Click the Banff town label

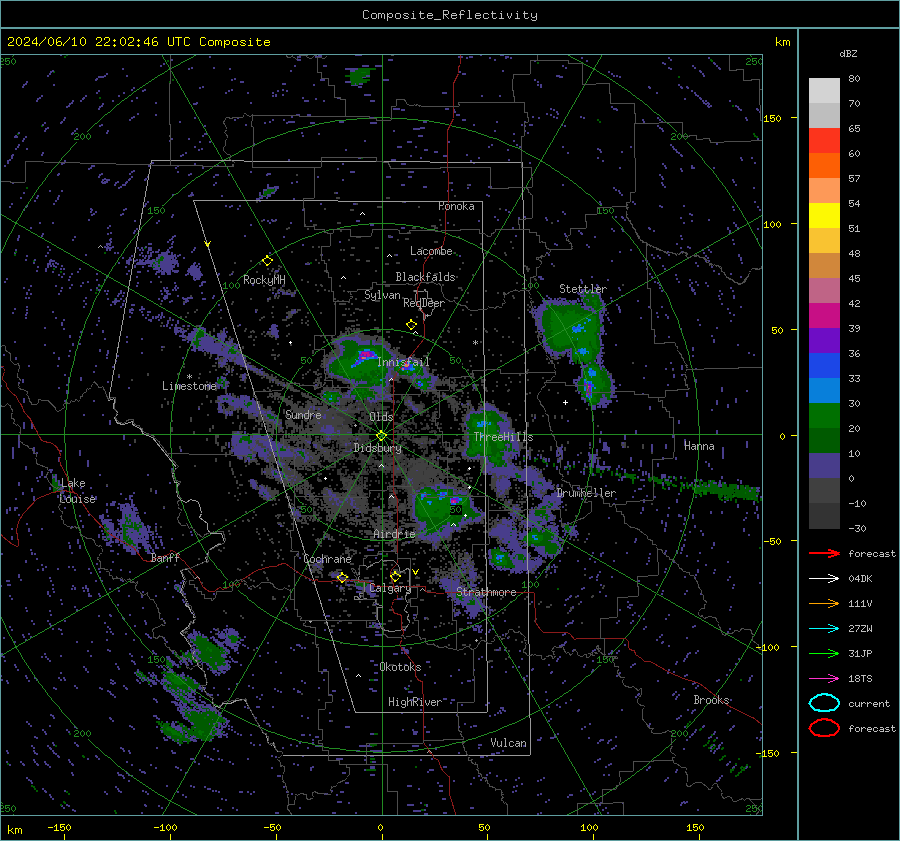pyautogui.click(x=165, y=557)
